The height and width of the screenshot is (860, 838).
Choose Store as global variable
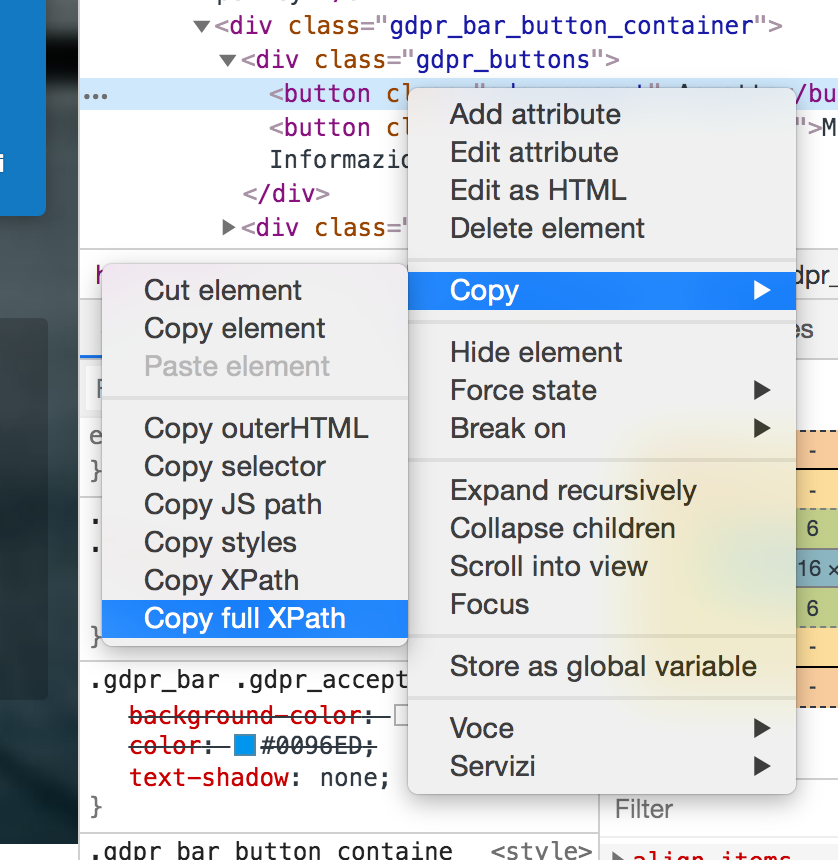click(602, 666)
